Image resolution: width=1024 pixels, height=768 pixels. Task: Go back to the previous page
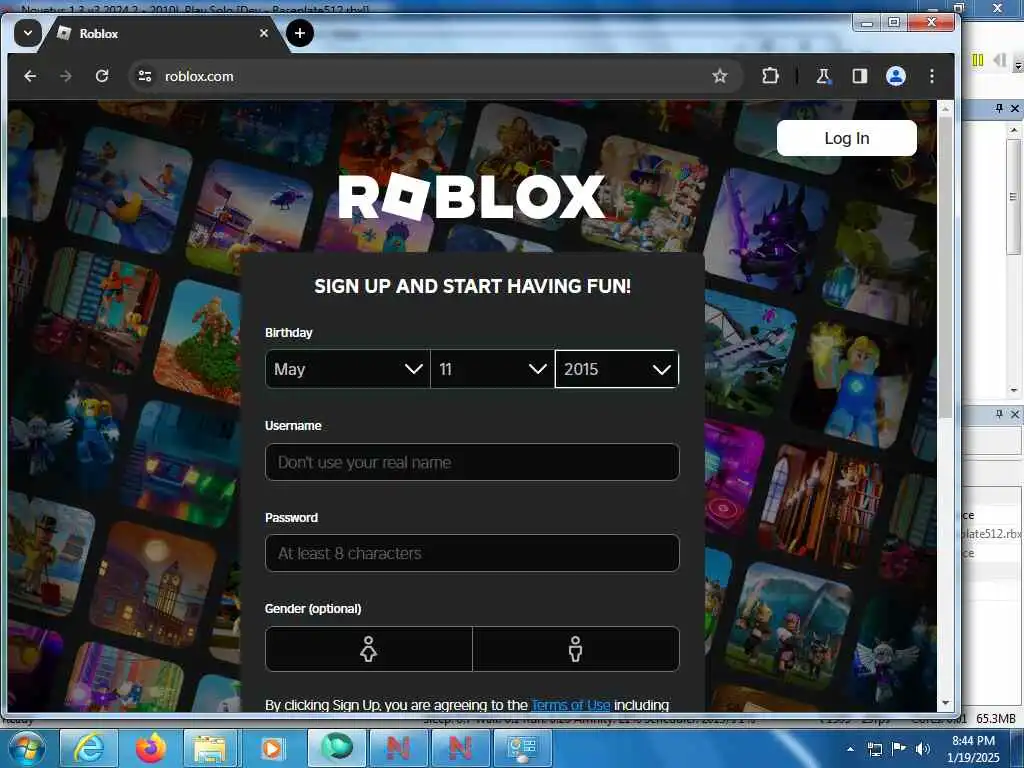click(x=30, y=76)
